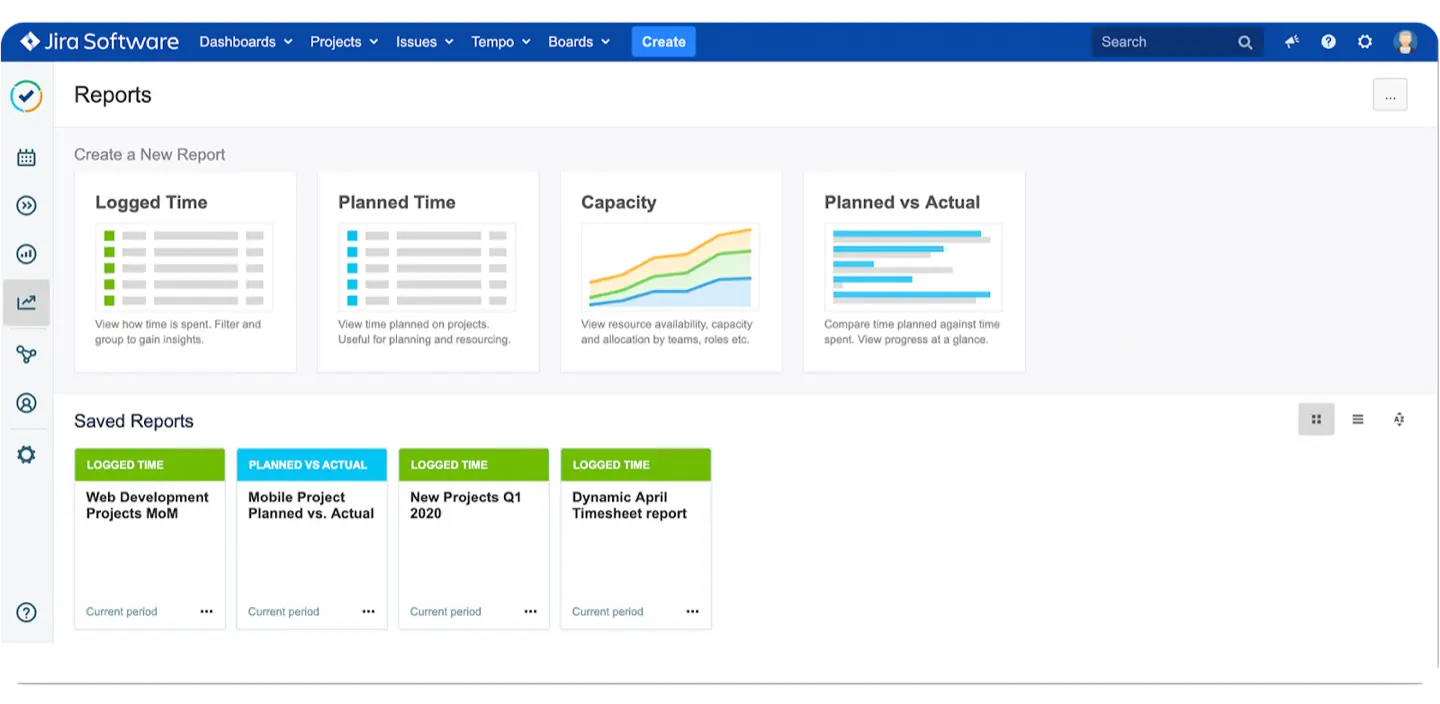Click the blue Create button
This screenshot has height=704, width=1440.
[663, 42]
